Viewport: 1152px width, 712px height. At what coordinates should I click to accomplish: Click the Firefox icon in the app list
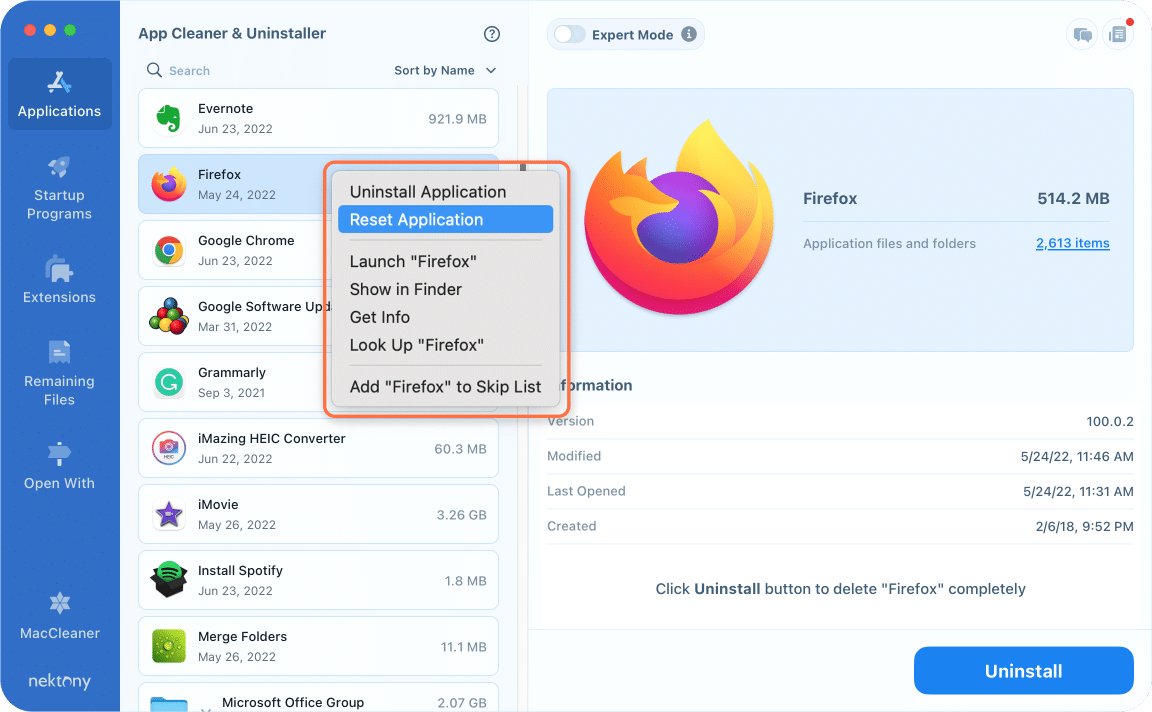point(169,184)
